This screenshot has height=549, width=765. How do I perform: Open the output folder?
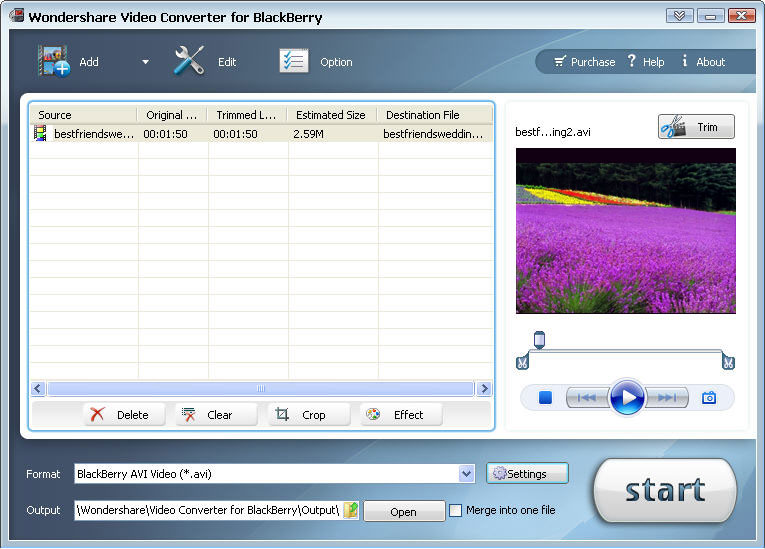404,511
